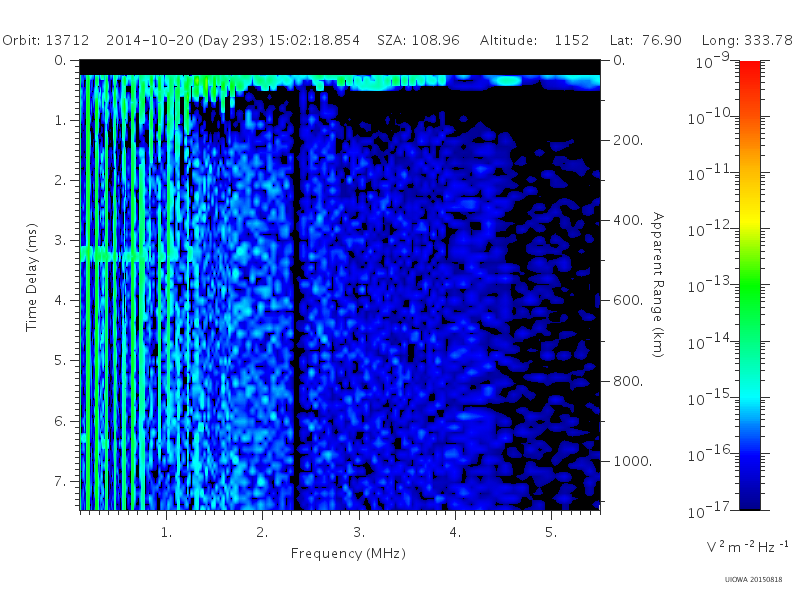The width and height of the screenshot is (800, 600).
Task: Click the 'UIOWA 20150818' credit text
Action: (753, 580)
